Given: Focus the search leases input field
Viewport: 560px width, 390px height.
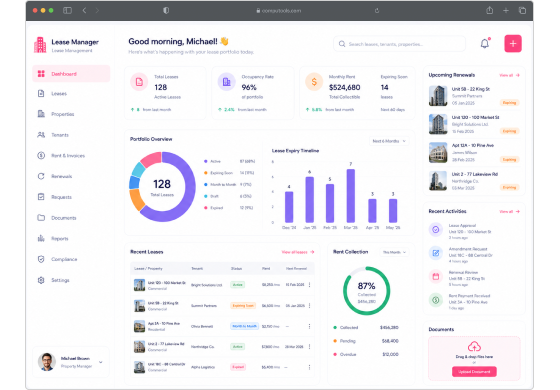Looking at the screenshot, I should click(x=399, y=44).
